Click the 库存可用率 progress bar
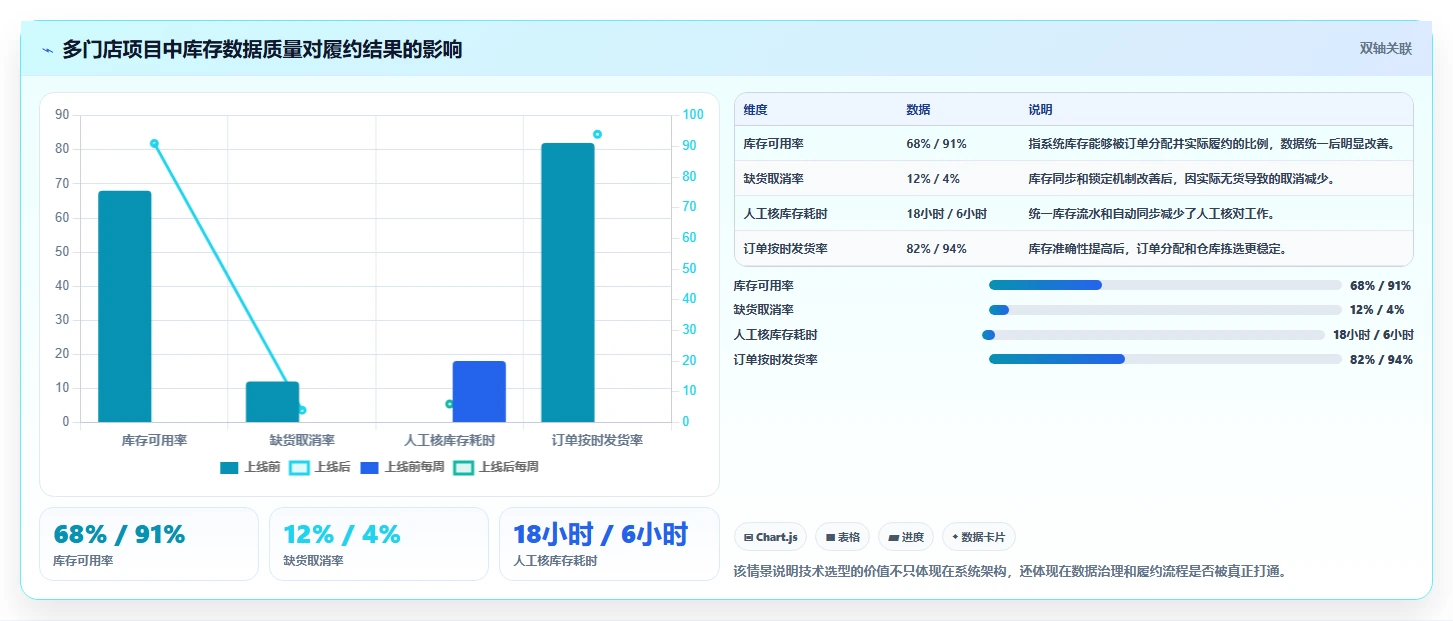1453x621 pixels. [x=1165, y=285]
